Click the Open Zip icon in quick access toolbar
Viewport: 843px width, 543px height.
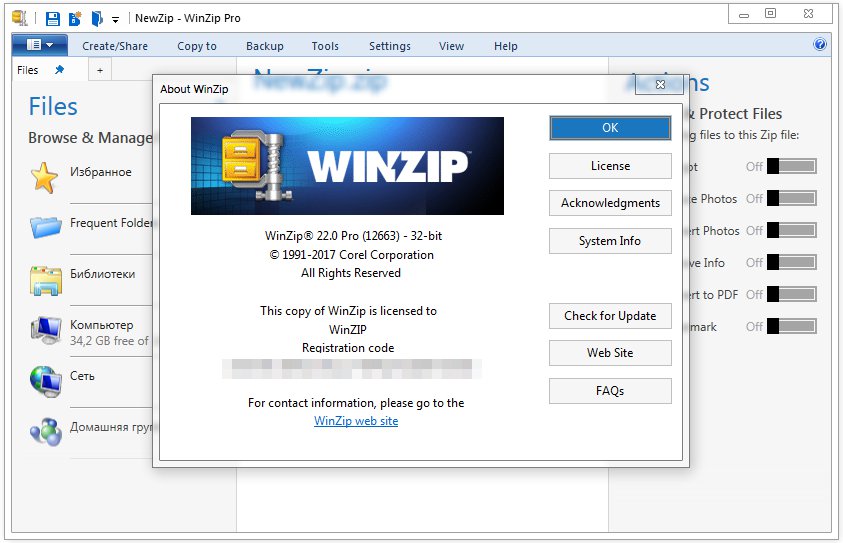97,19
